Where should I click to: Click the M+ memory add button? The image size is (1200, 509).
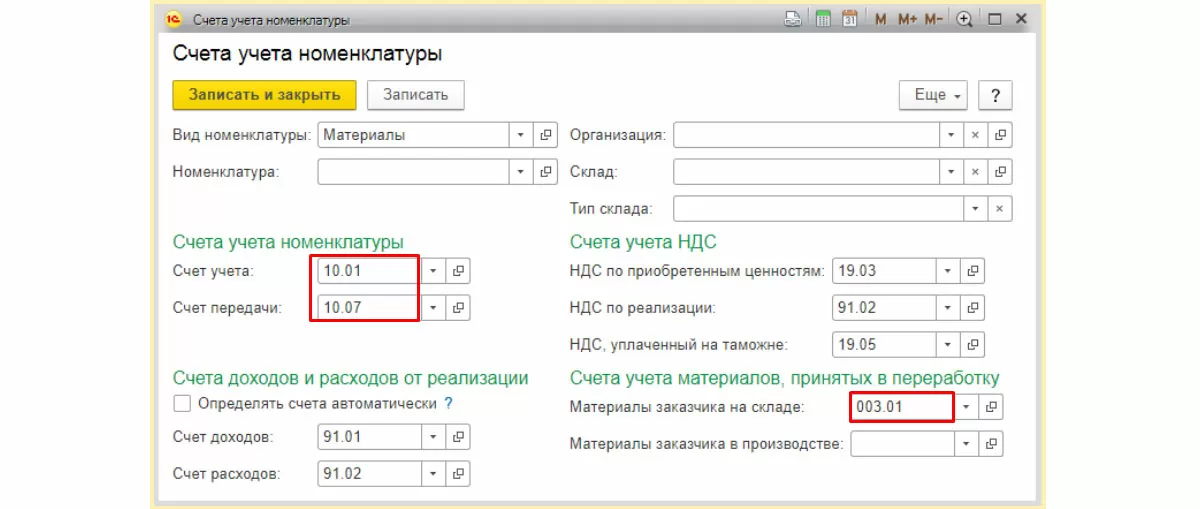click(x=908, y=19)
